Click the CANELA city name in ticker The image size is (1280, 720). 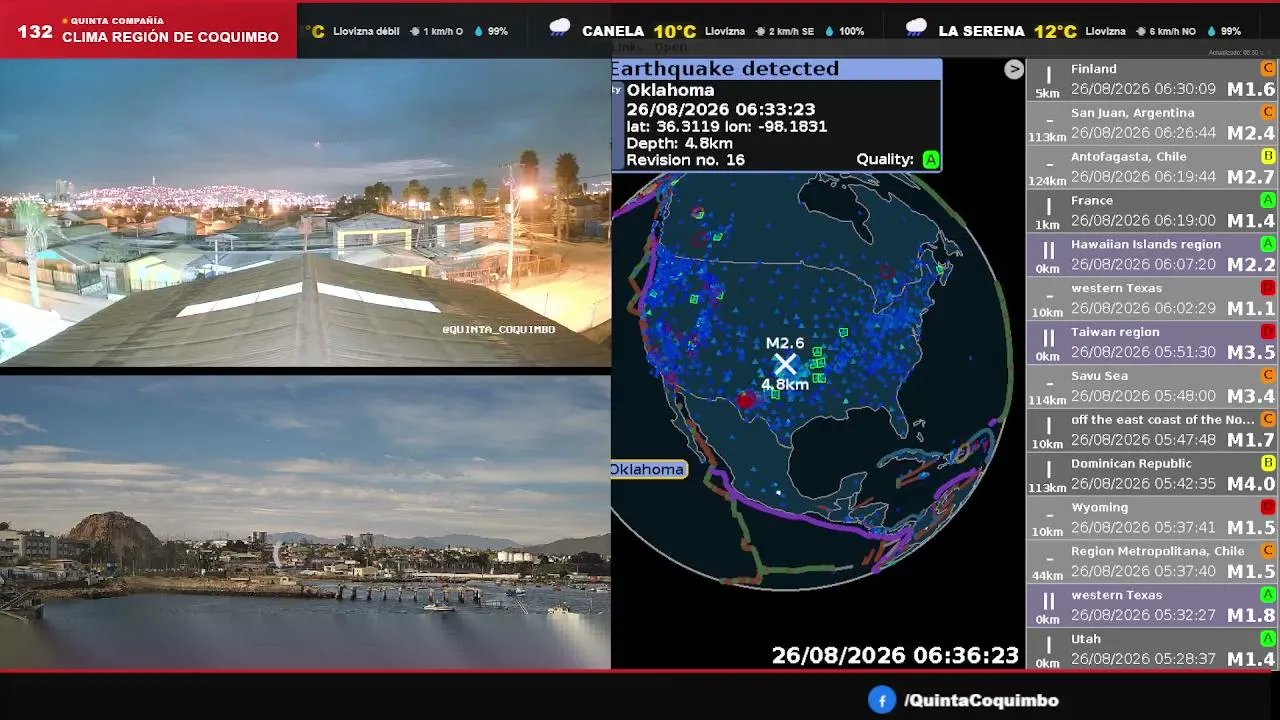click(613, 31)
